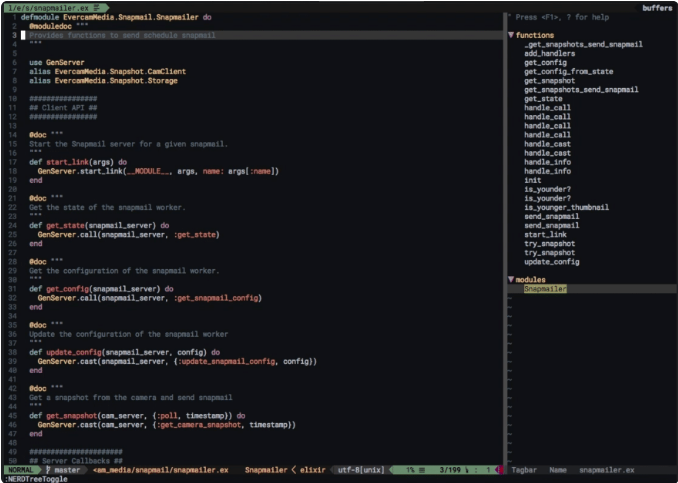
Task: Click the :update_snapmail_config atom
Action: coord(227,361)
